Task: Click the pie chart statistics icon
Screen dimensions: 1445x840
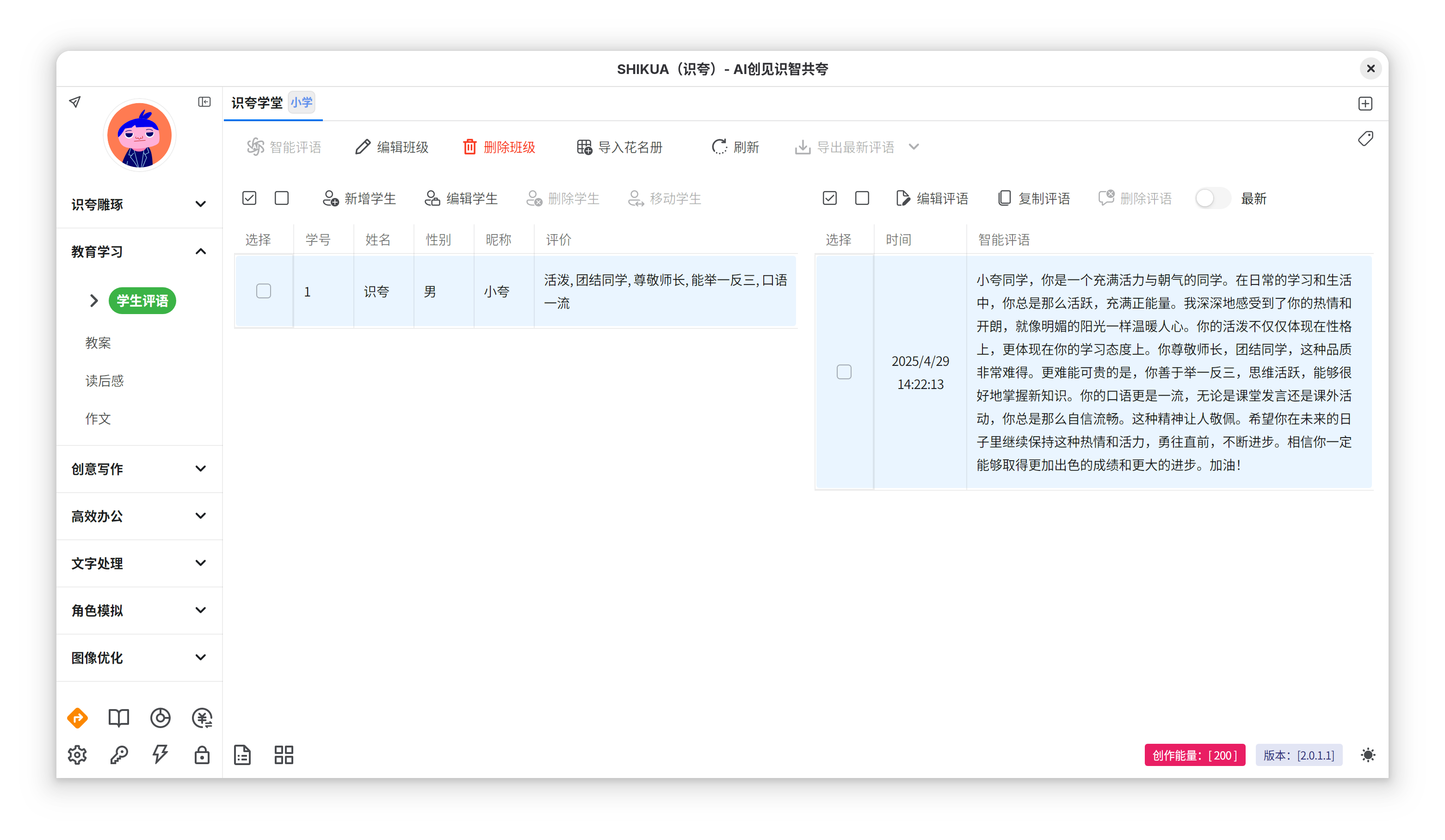Action: [x=161, y=718]
